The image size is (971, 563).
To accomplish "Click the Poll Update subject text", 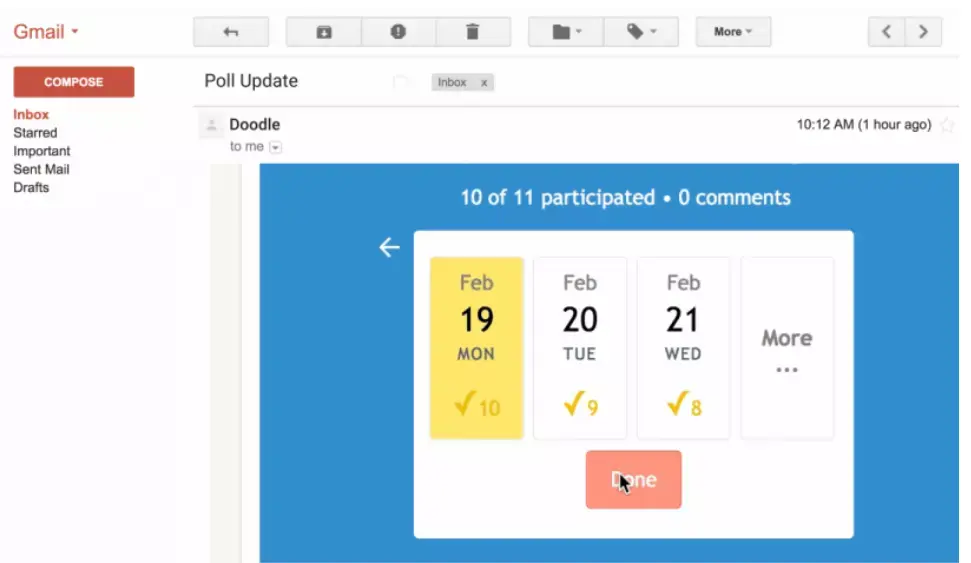I will click(251, 81).
